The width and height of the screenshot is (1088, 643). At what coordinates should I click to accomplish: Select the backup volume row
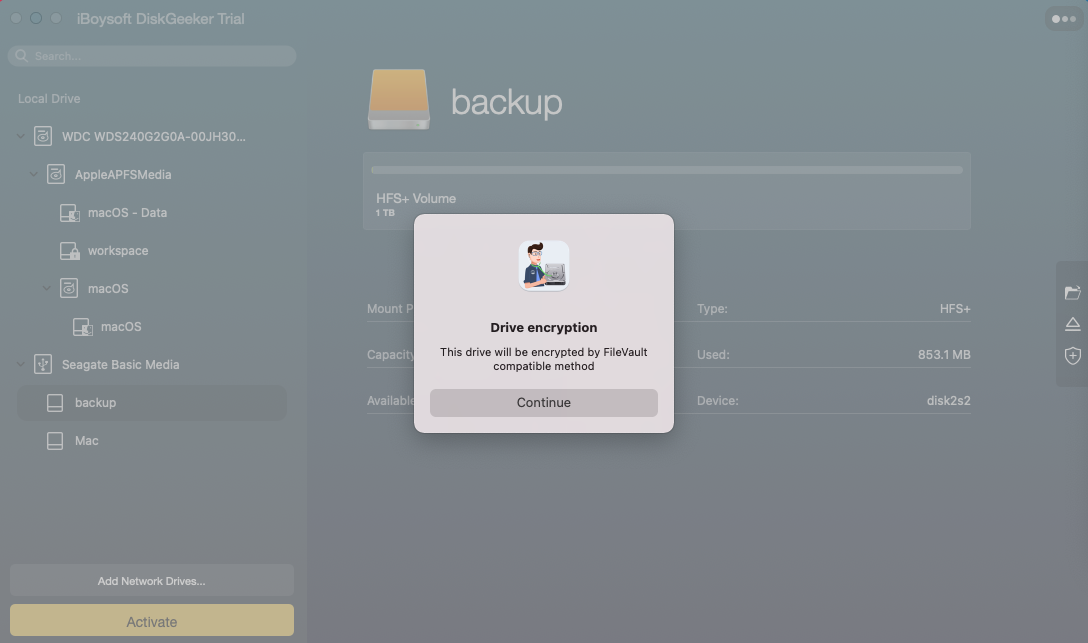(152, 402)
